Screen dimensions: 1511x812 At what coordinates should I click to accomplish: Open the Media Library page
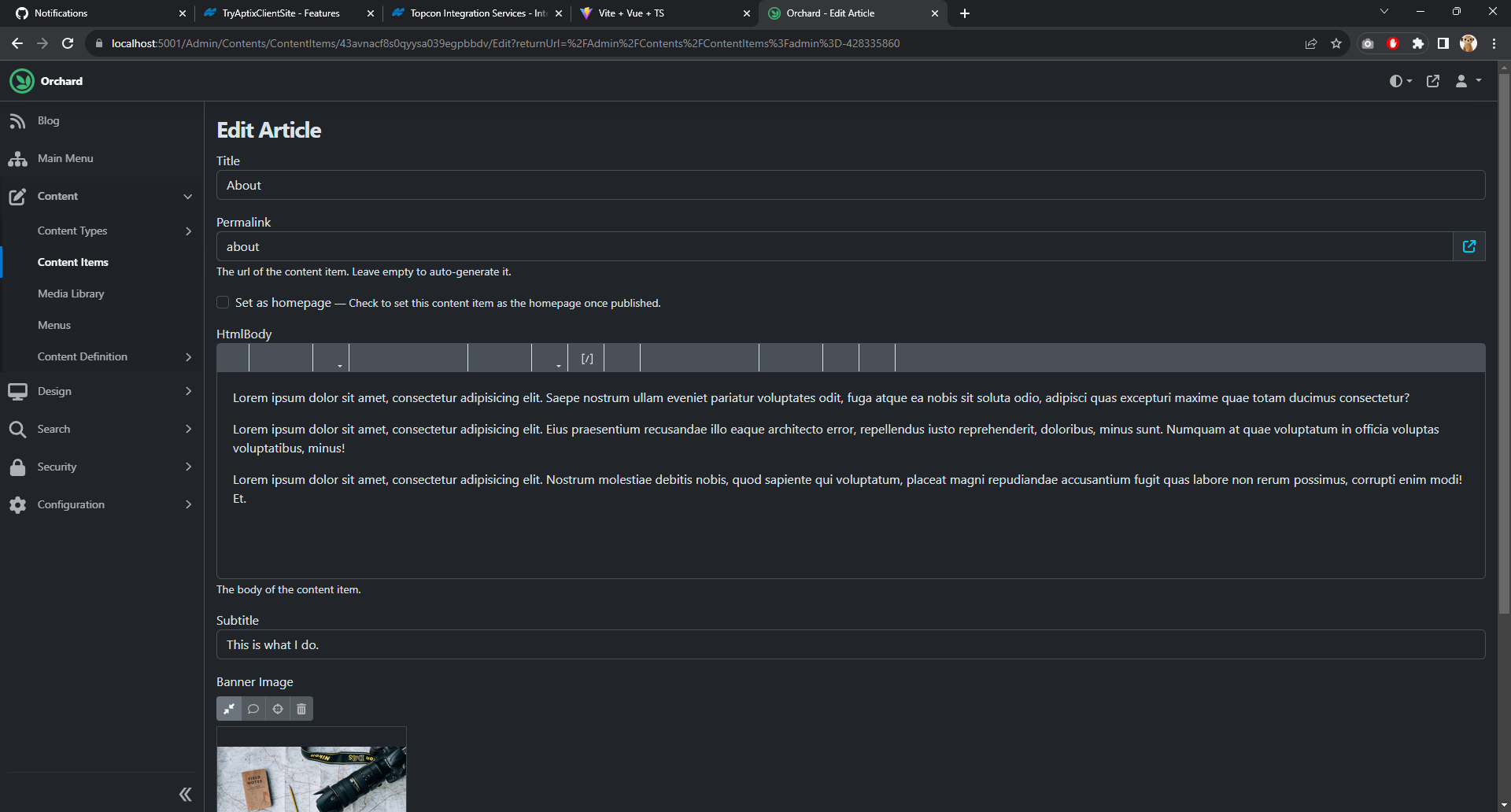click(x=71, y=293)
